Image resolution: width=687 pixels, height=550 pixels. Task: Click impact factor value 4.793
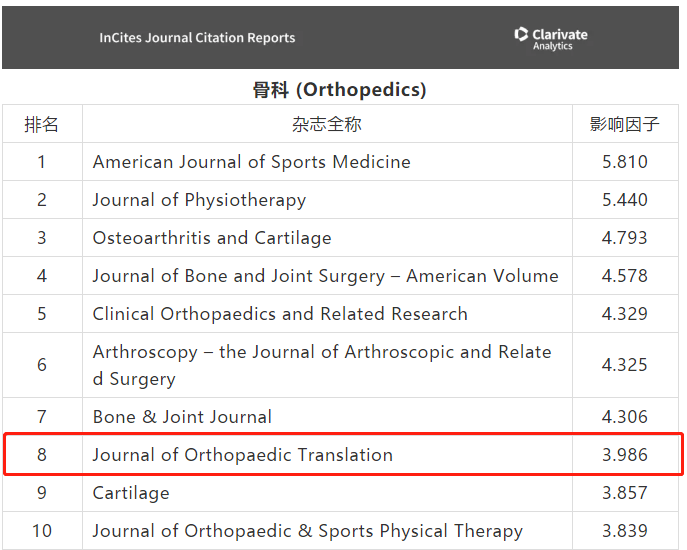(624, 238)
